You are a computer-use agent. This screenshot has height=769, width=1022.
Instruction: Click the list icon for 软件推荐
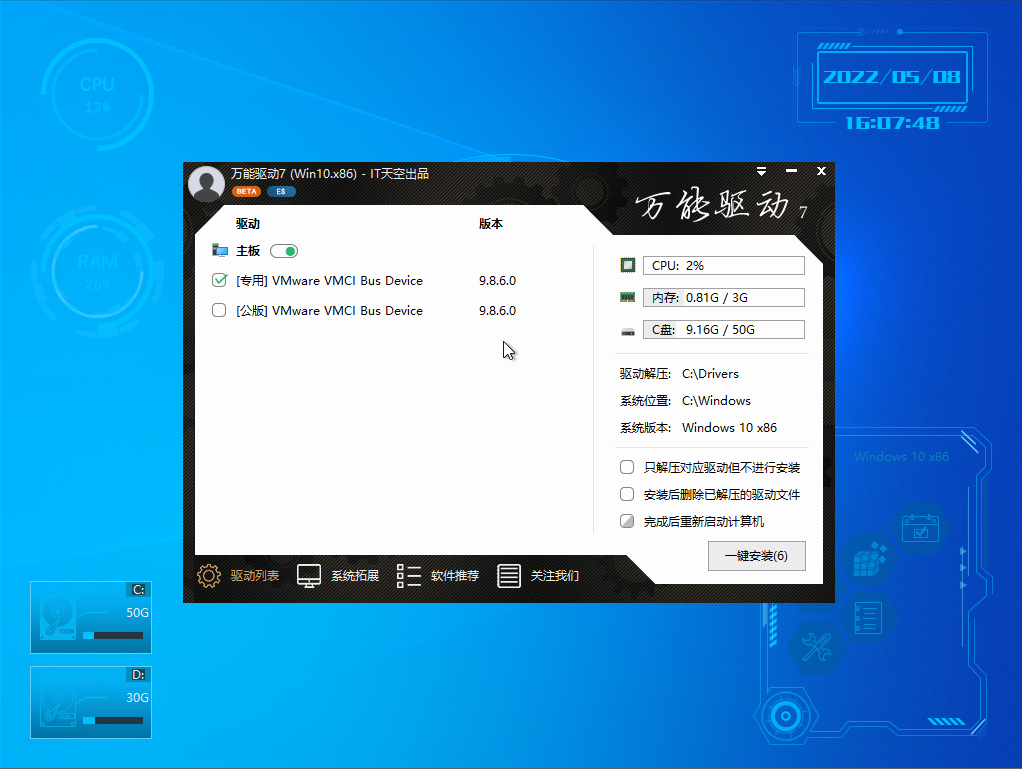click(x=408, y=576)
